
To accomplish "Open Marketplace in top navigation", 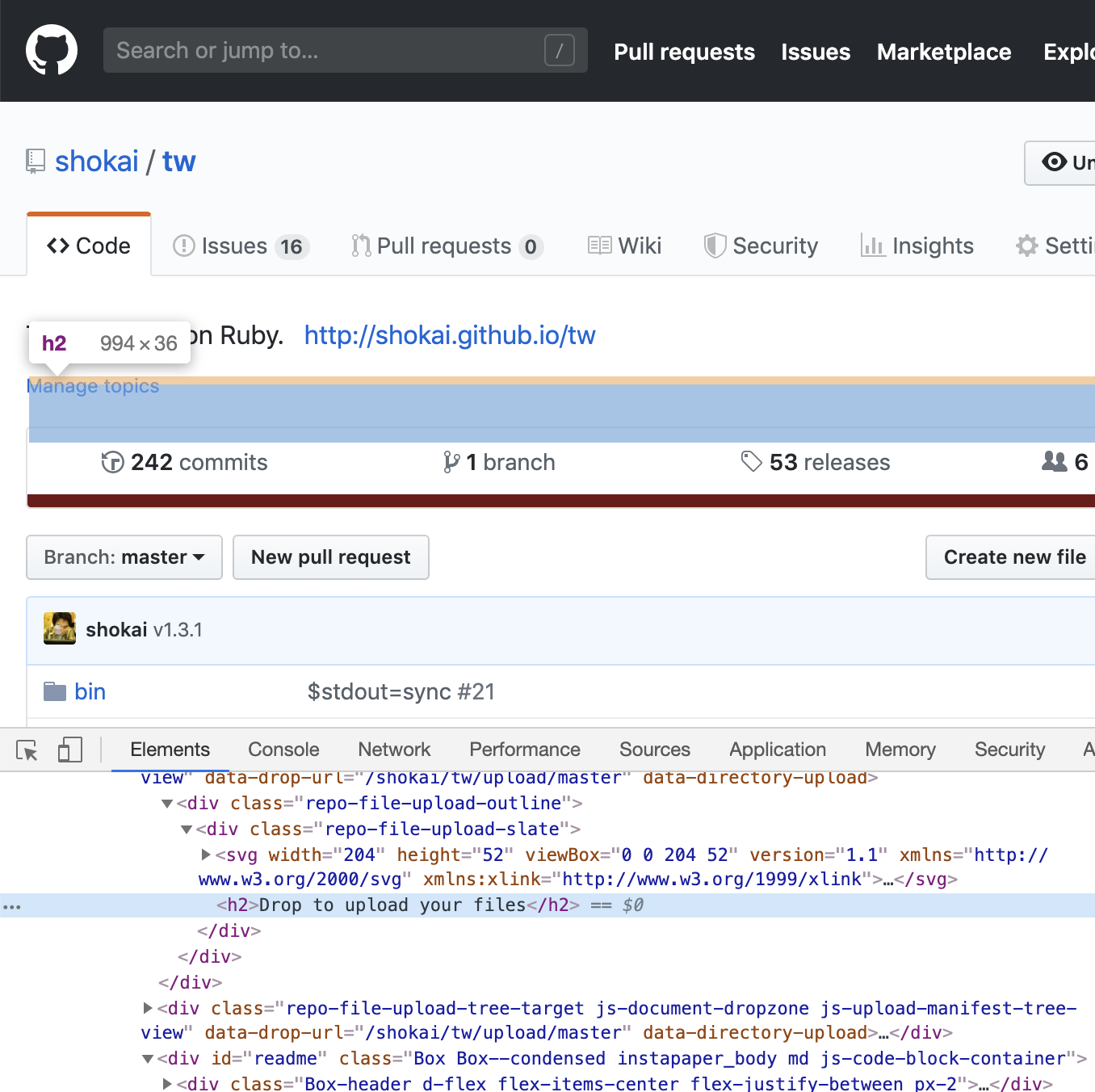I will (944, 52).
